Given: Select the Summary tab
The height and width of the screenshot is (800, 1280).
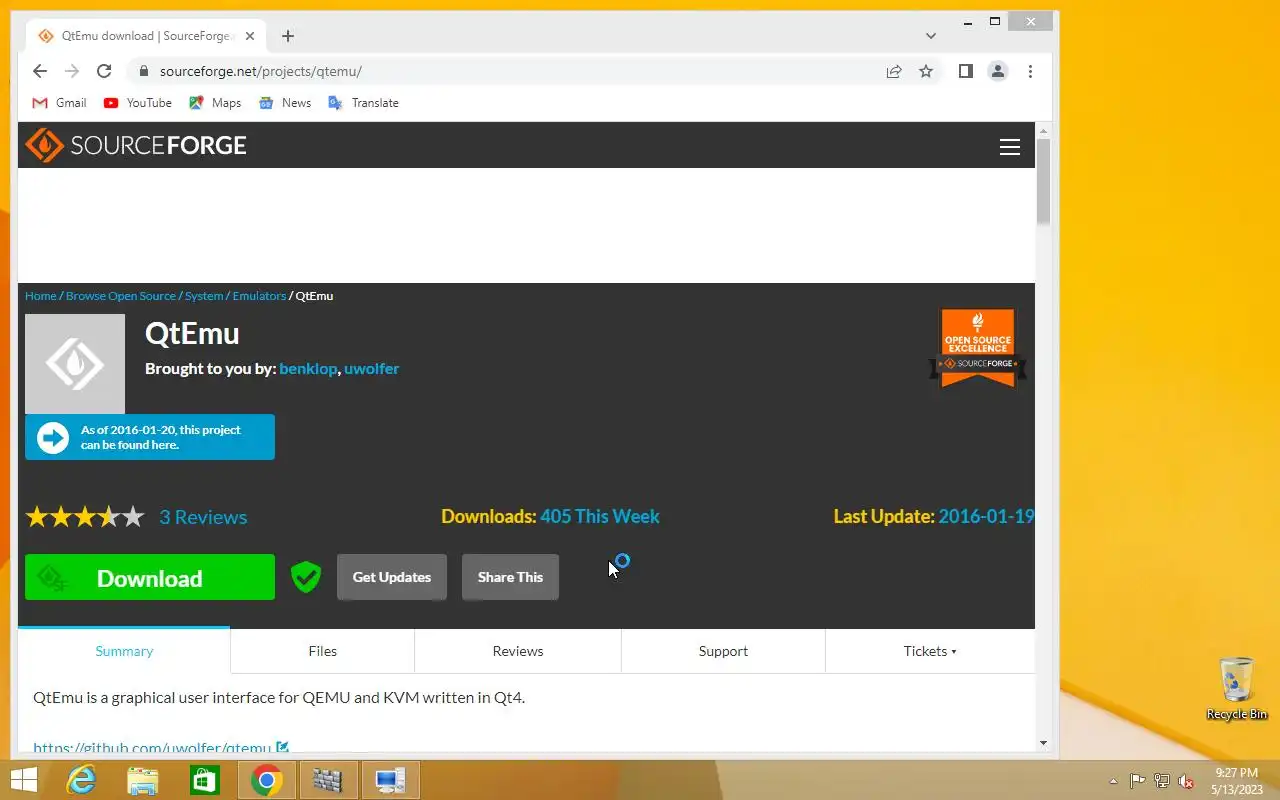Looking at the screenshot, I should coord(124,651).
